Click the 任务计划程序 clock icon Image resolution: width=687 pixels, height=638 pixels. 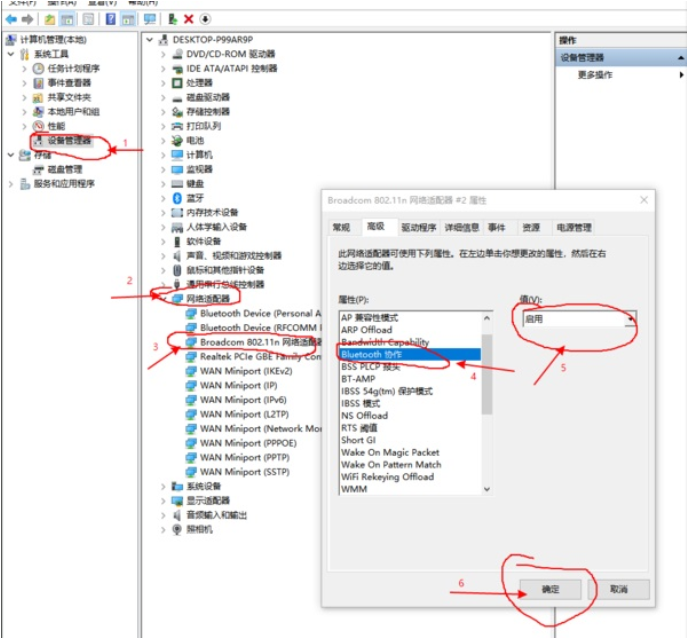39,68
